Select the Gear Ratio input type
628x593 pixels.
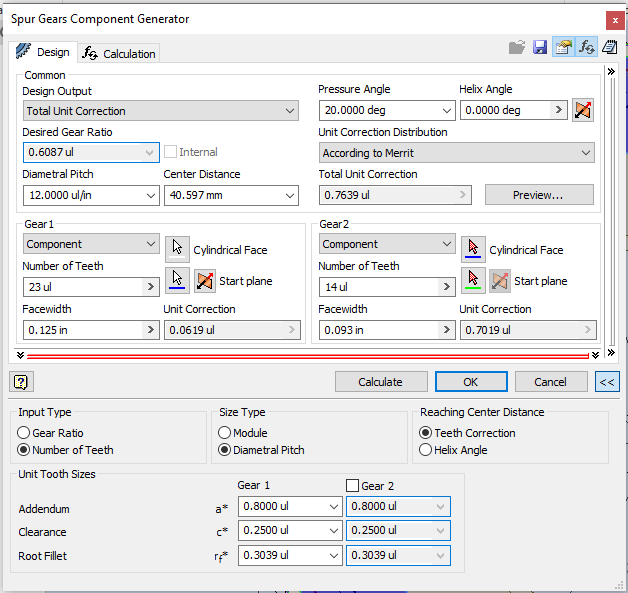[25, 433]
